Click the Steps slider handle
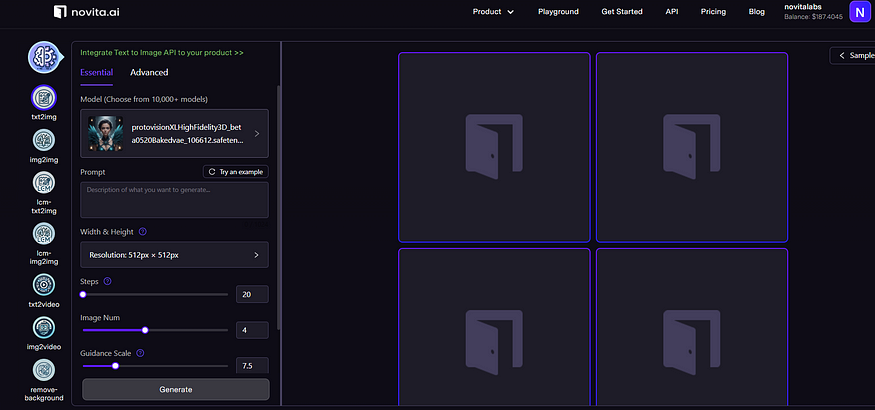 click(x=83, y=294)
